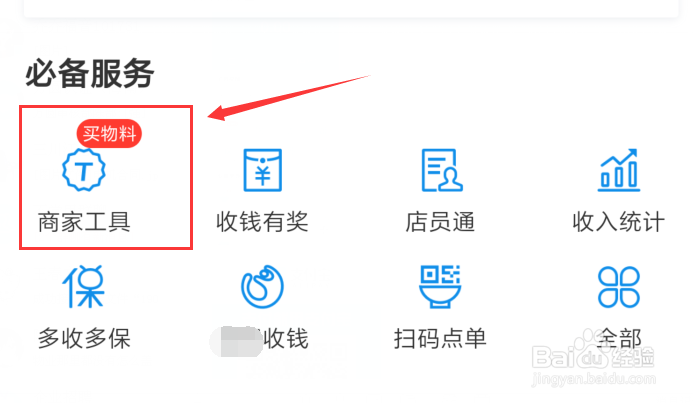The width and height of the screenshot is (693, 403).
Task: Open the 扫码点单 QR bowl icon
Action: [440, 287]
